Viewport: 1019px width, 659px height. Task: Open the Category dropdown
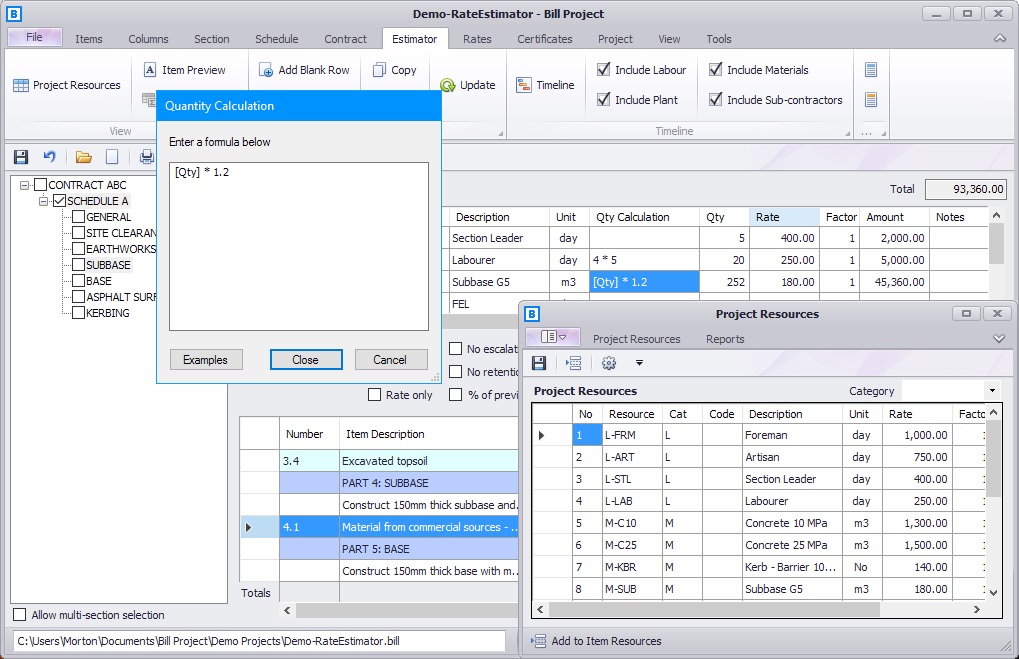992,391
